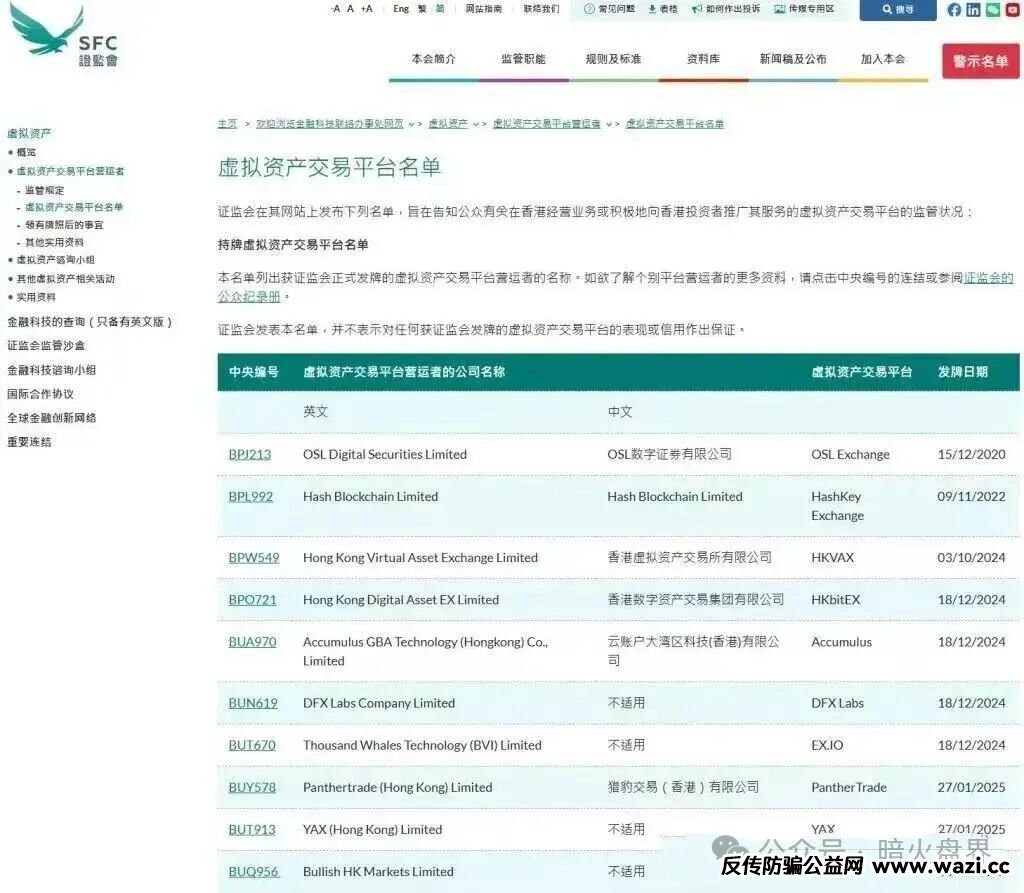Open the 传媒专用区 media section

pos(803,9)
